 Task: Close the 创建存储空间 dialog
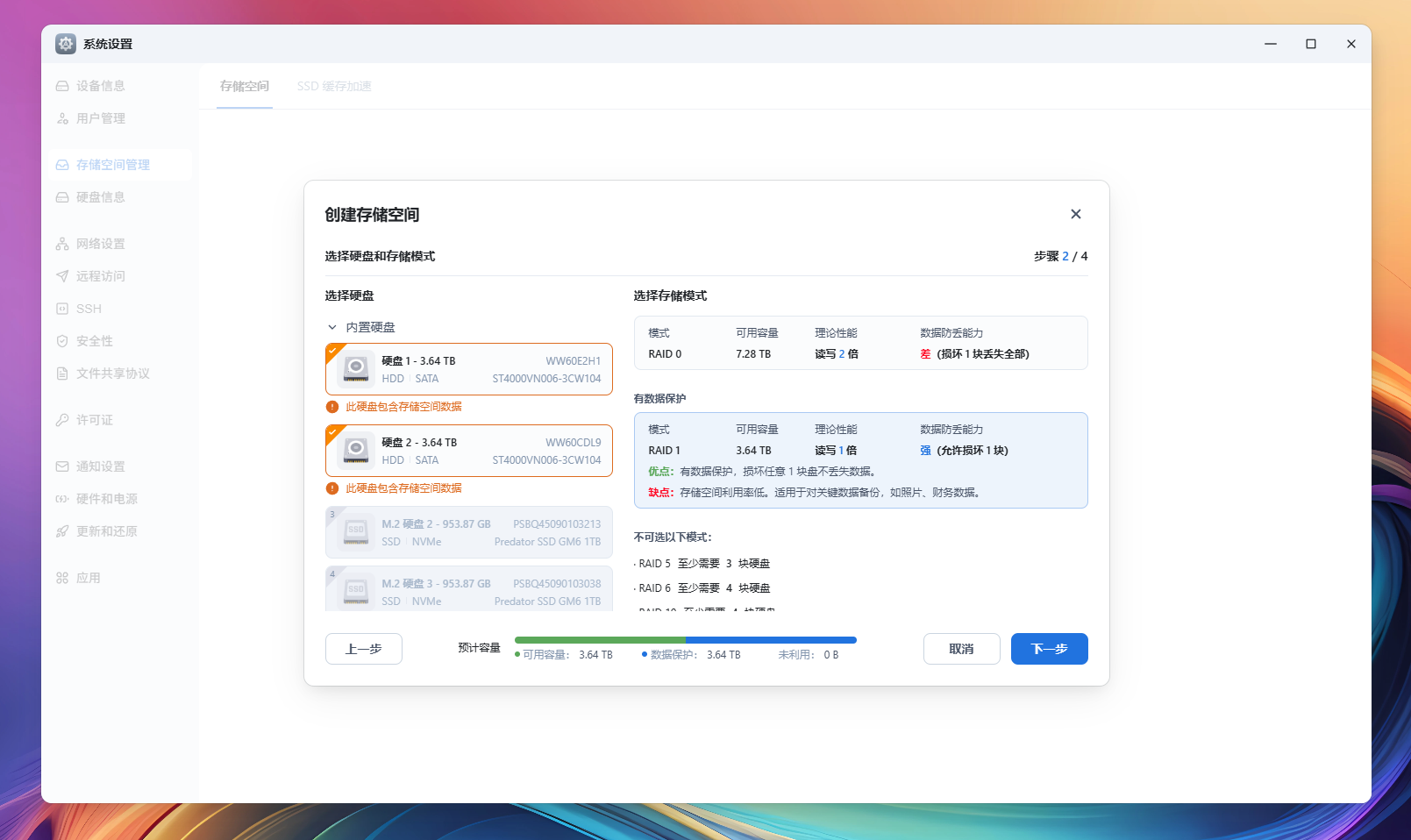(1076, 213)
